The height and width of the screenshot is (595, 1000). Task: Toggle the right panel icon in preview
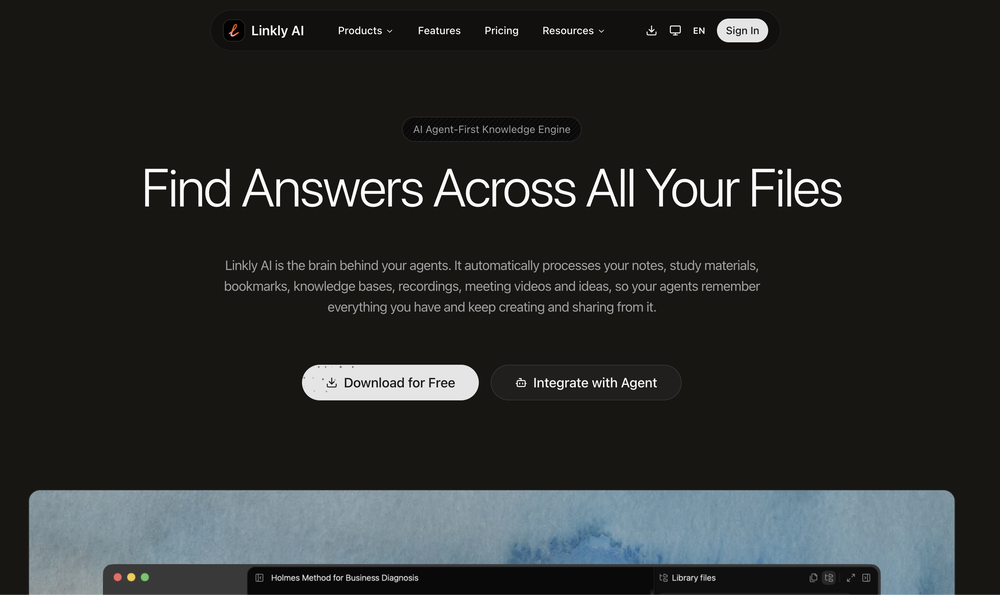(x=866, y=578)
